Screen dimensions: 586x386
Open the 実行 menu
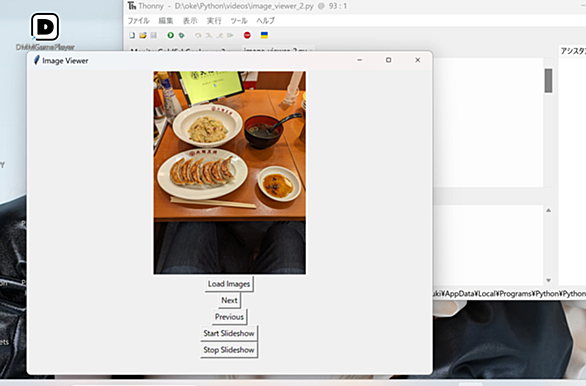coord(214,21)
